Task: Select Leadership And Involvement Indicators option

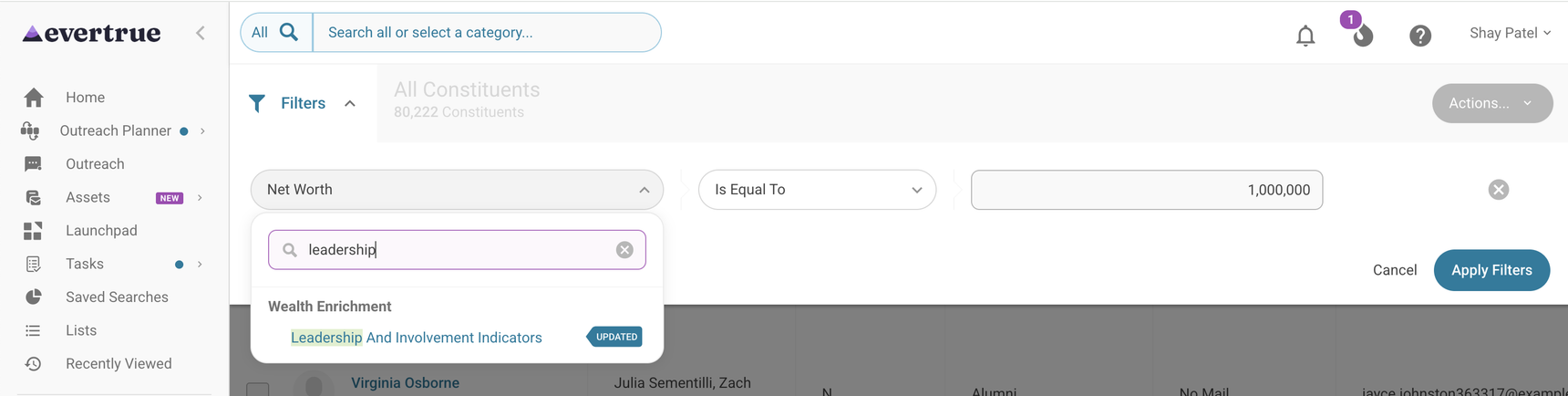Action: [416, 338]
